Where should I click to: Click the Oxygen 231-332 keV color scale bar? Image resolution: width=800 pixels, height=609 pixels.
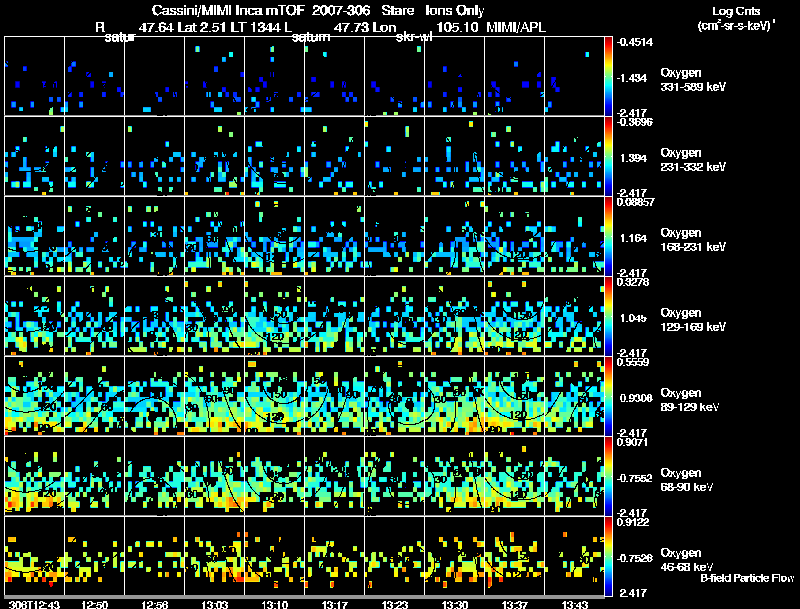(x=608, y=156)
